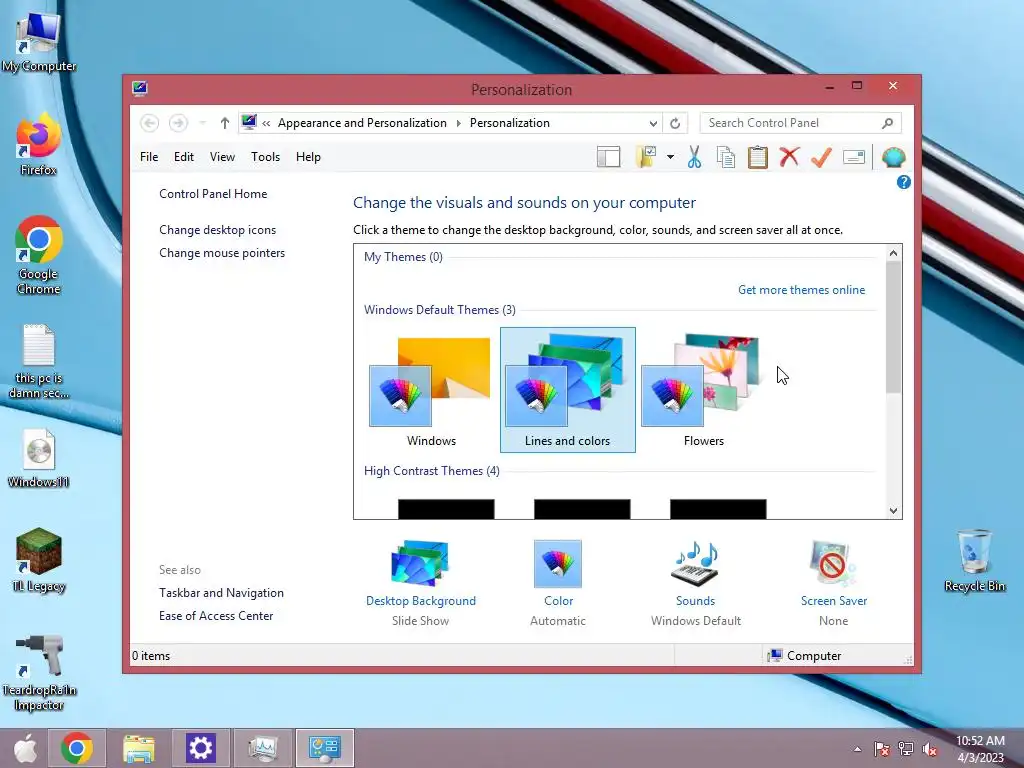The image size is (1024, 768).
Task: Click the Apple logo start button
Action: pyautogui.click(x=25, y=748)
